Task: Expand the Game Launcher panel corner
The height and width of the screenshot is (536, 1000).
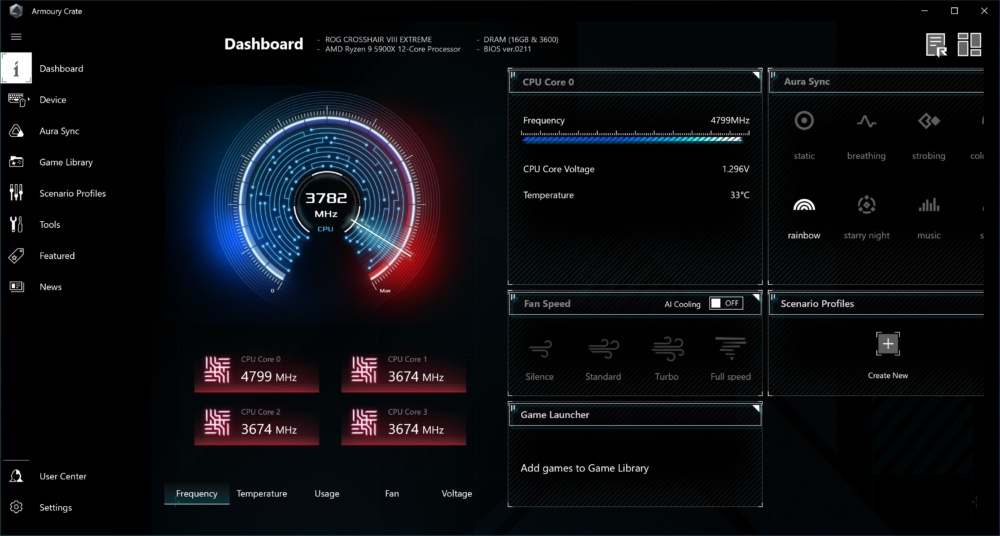Action: coord(756,408)
